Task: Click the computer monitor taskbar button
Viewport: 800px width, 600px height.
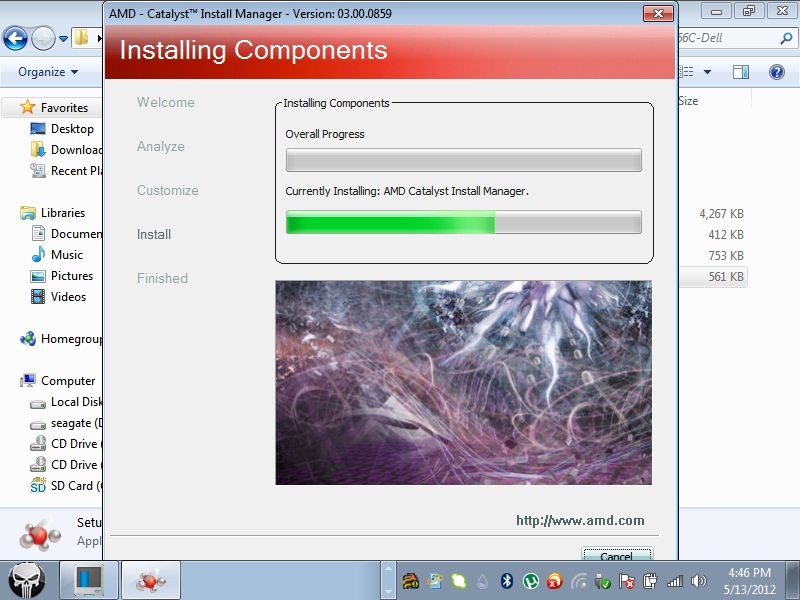Action: pyautogui.click(x=89, y=581)
